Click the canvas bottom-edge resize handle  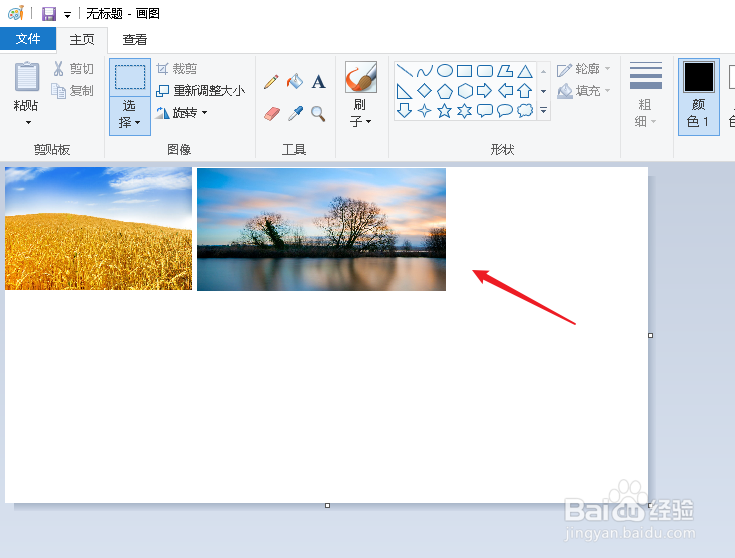tap(328, 505)
